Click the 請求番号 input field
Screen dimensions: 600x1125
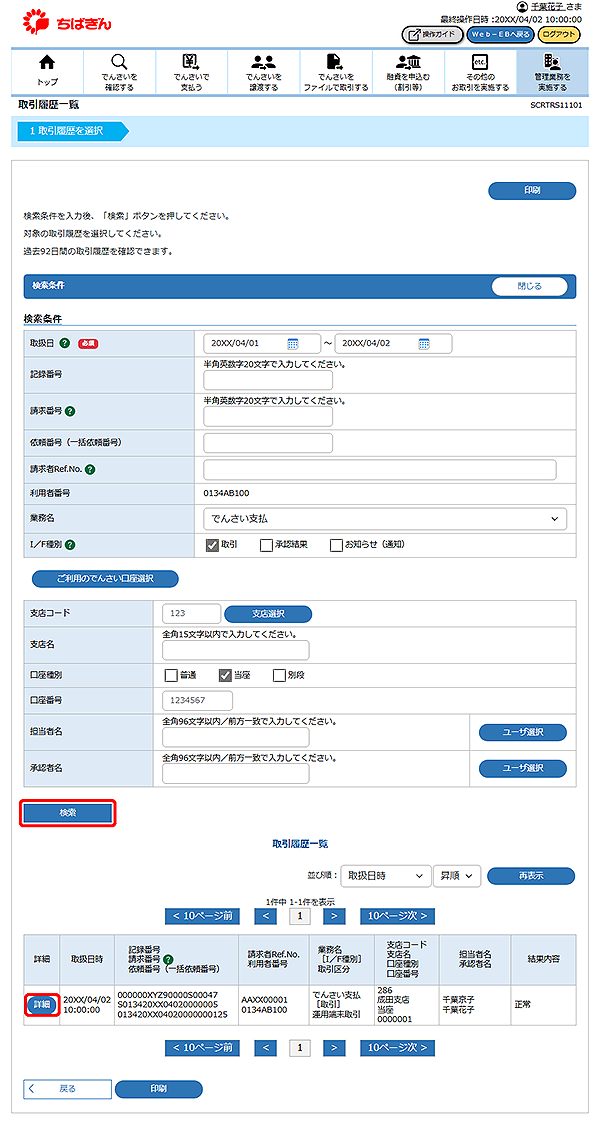(268, 417)
